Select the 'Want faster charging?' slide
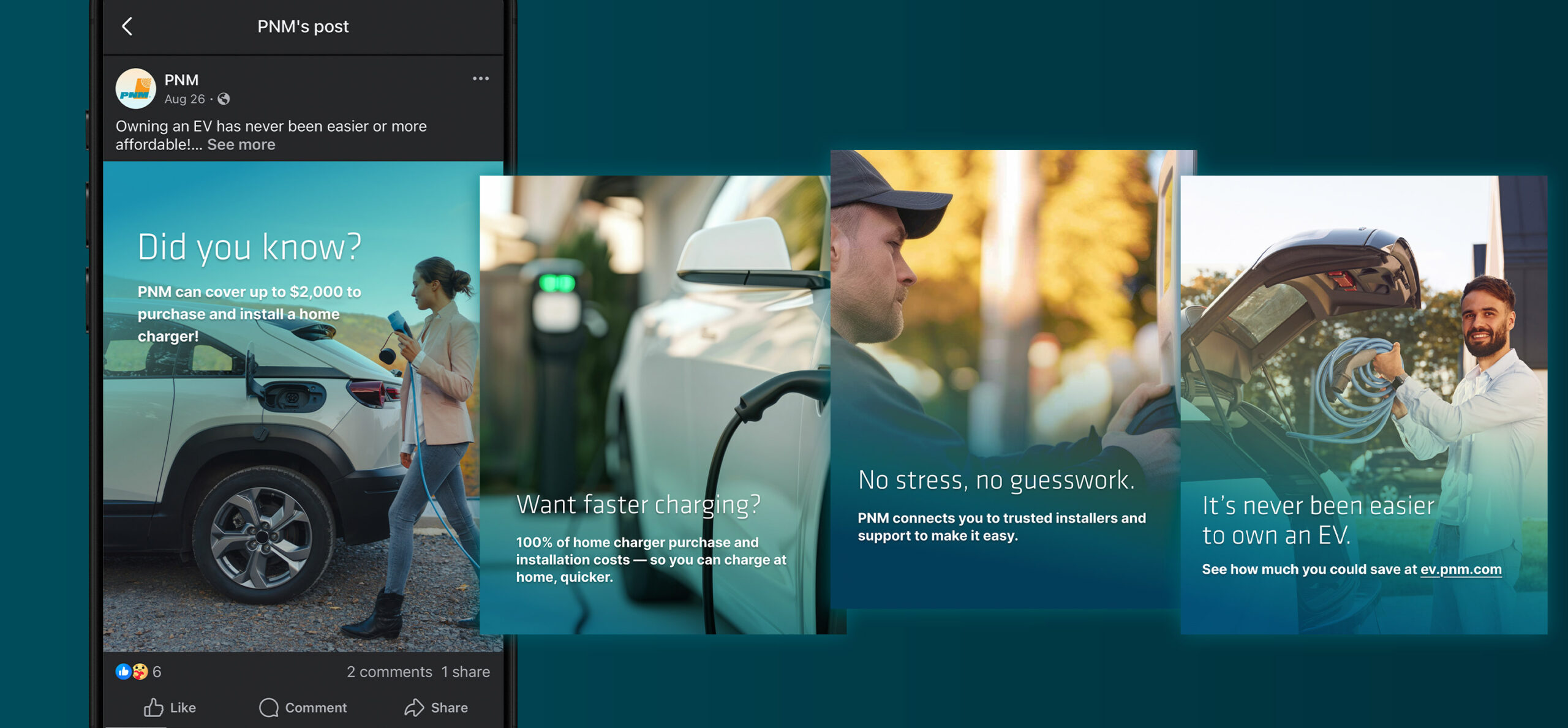1568x728 pixels. [x=655, y=404]
